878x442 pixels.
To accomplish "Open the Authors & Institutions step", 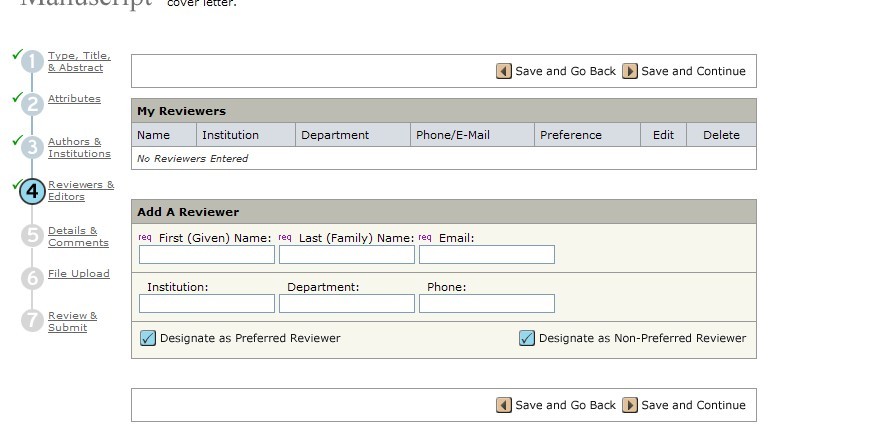I will click(79, 148).
